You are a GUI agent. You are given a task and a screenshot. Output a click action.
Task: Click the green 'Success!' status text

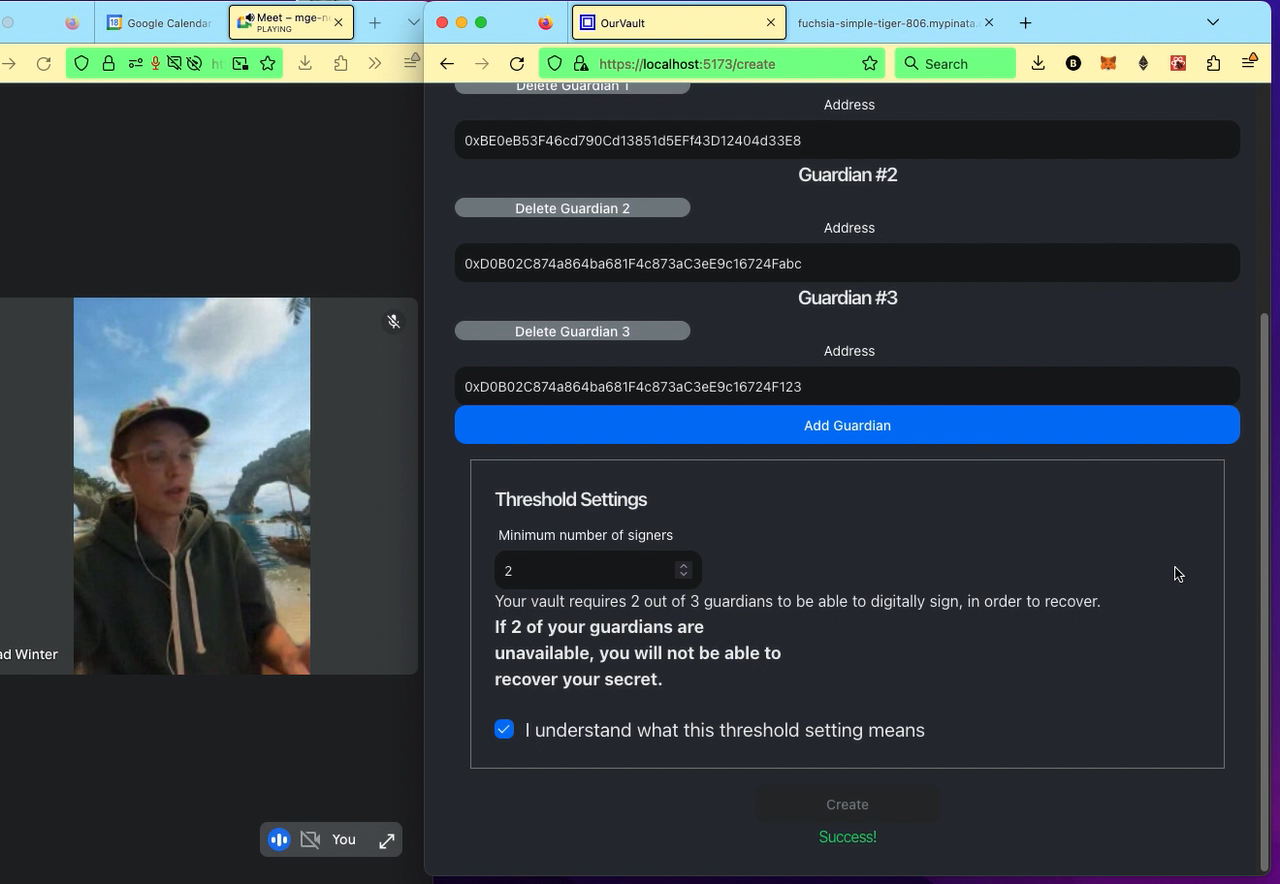[847, 837]
